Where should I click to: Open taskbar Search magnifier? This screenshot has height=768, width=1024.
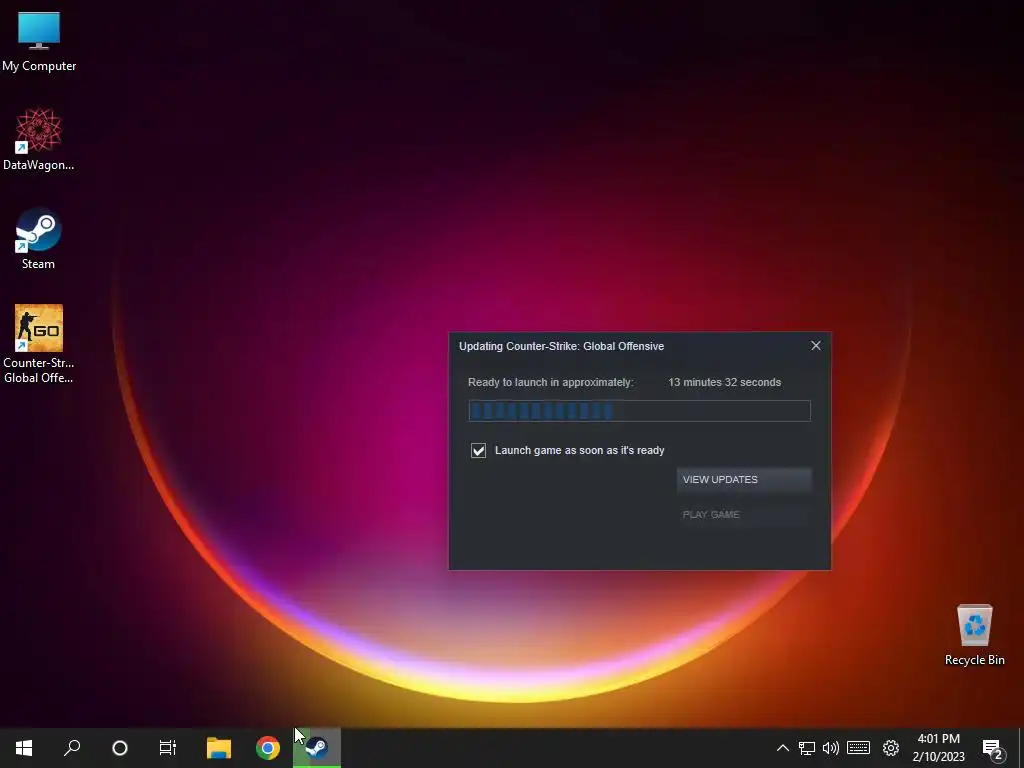(72, 748)
